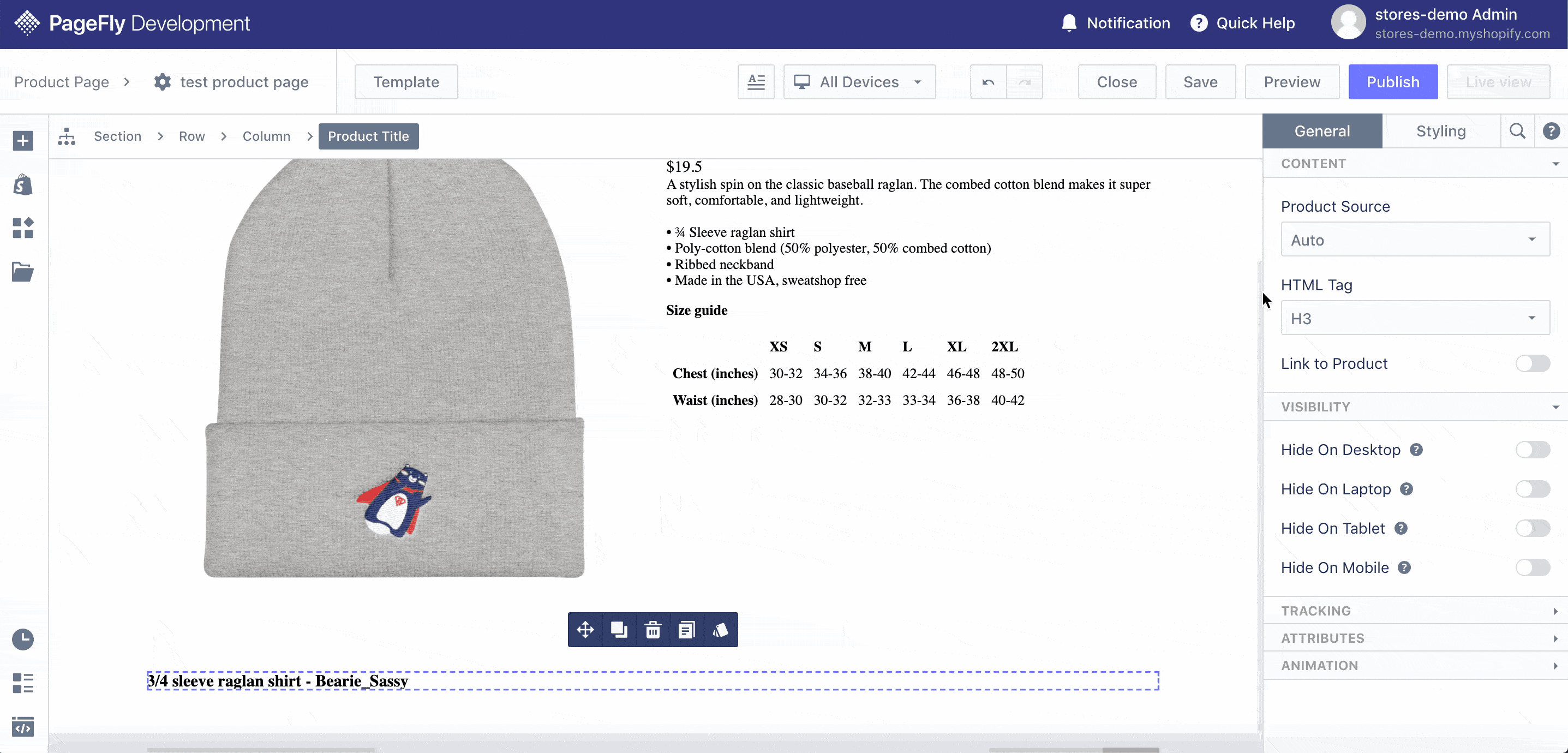Click the Publish button
The height and width of the screenshot is (753, 1568).
point(1393,82)
